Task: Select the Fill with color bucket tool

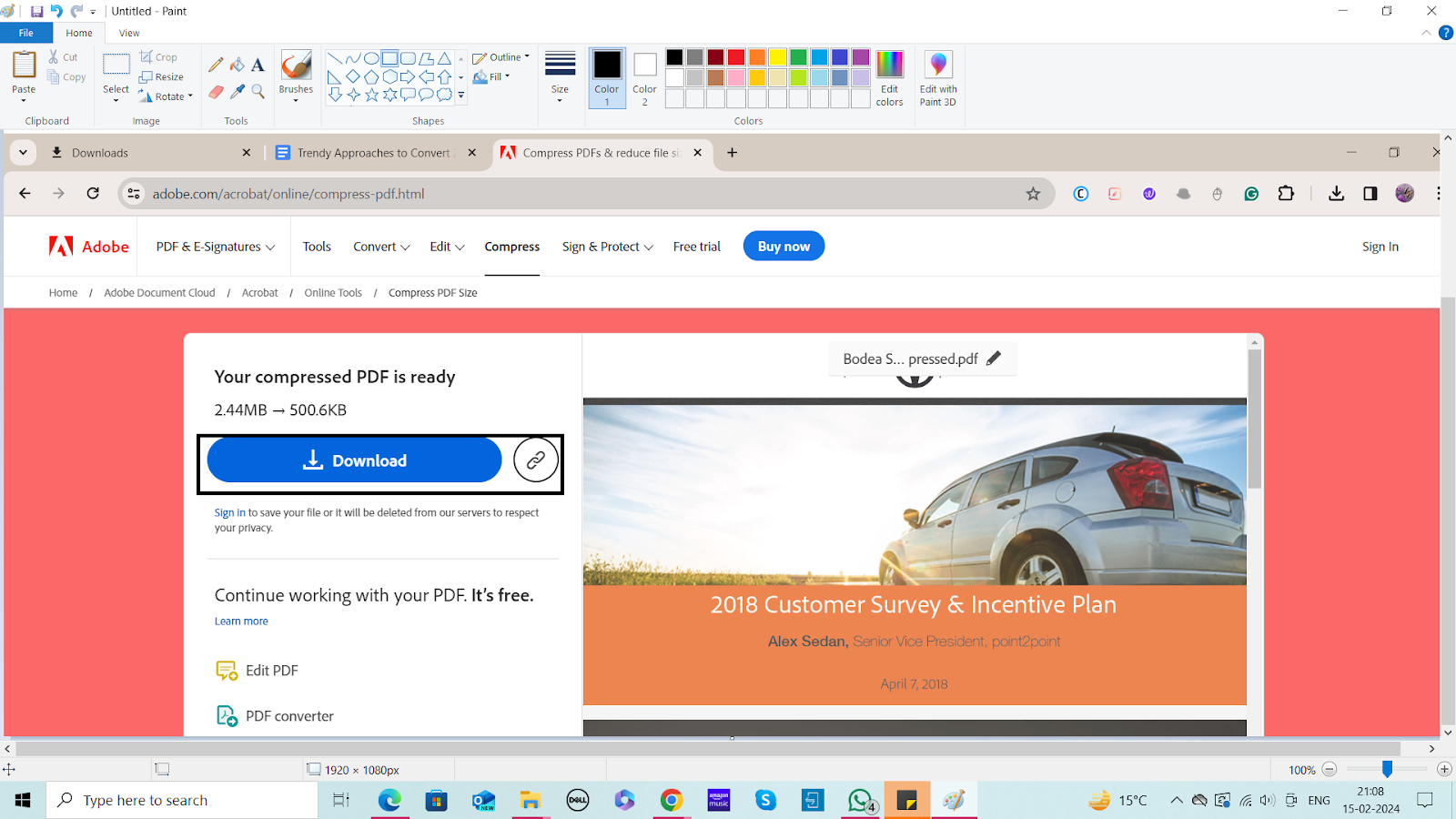Action: (237, 65)
